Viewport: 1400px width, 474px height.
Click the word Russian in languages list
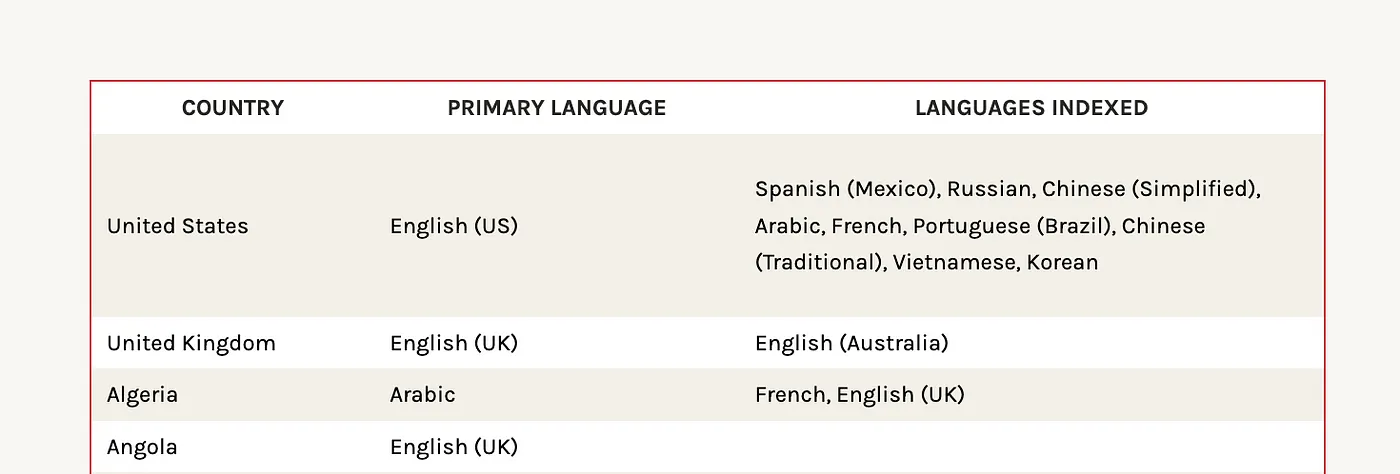coord(990,189)
